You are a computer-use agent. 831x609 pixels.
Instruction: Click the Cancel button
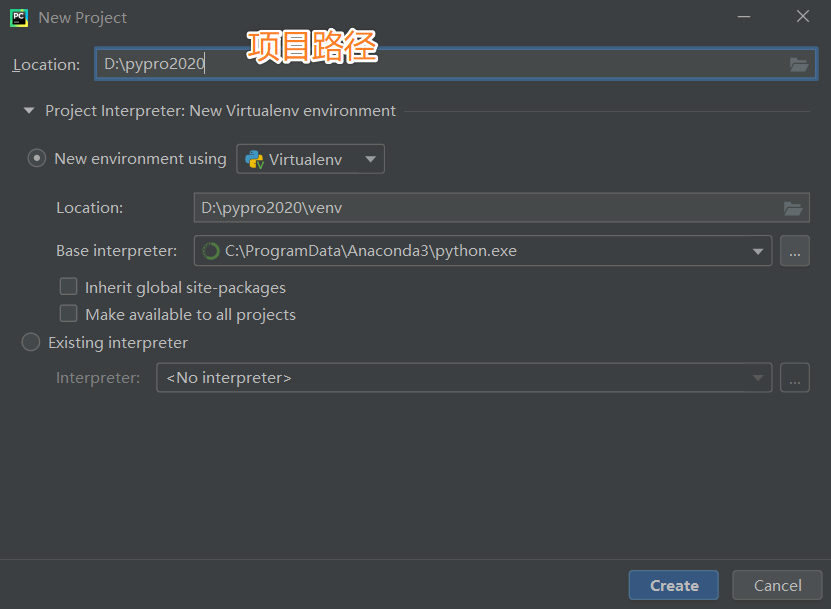coord(777,585)
